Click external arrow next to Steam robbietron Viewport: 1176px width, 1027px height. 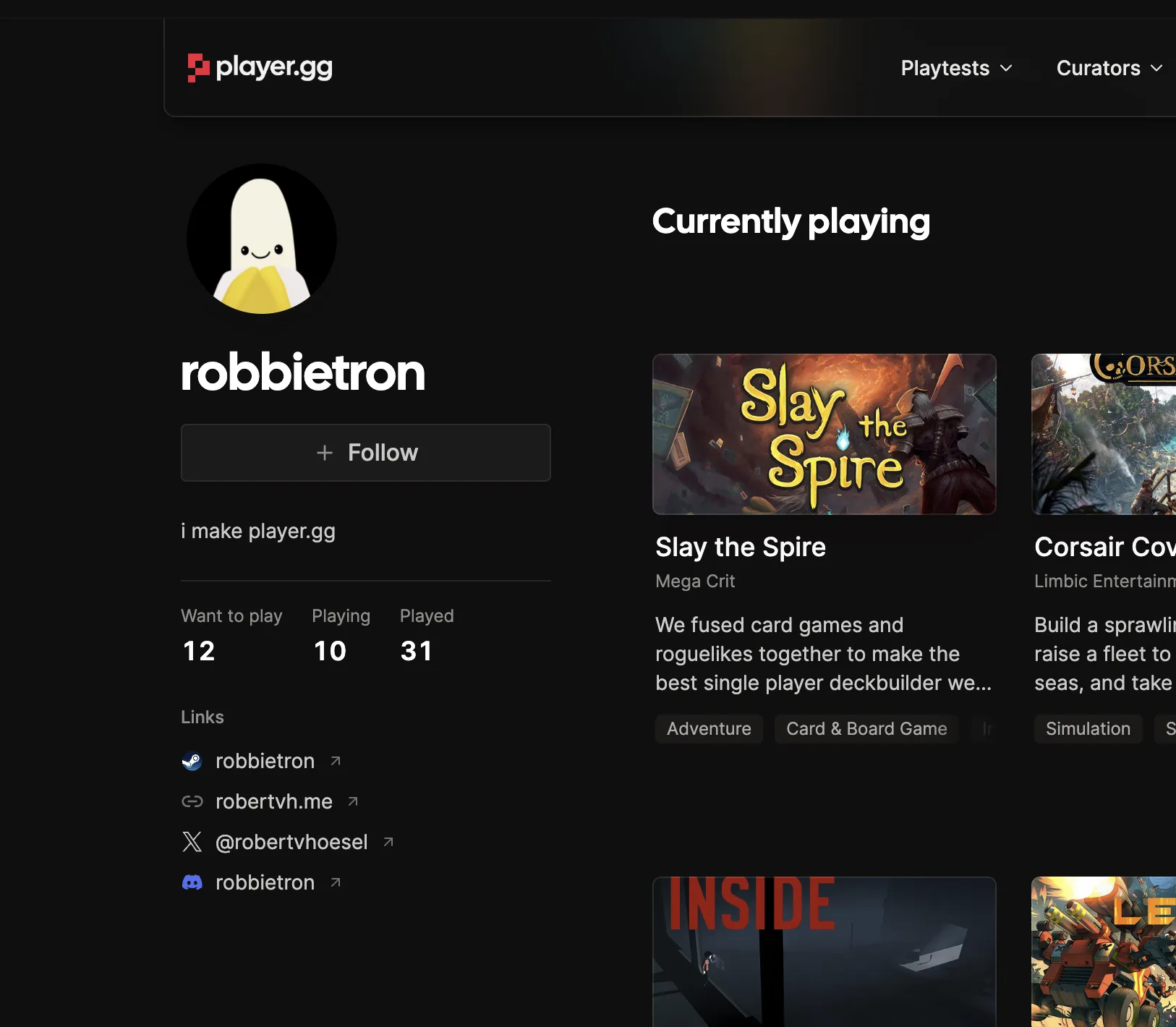click(x=336, y=761)
